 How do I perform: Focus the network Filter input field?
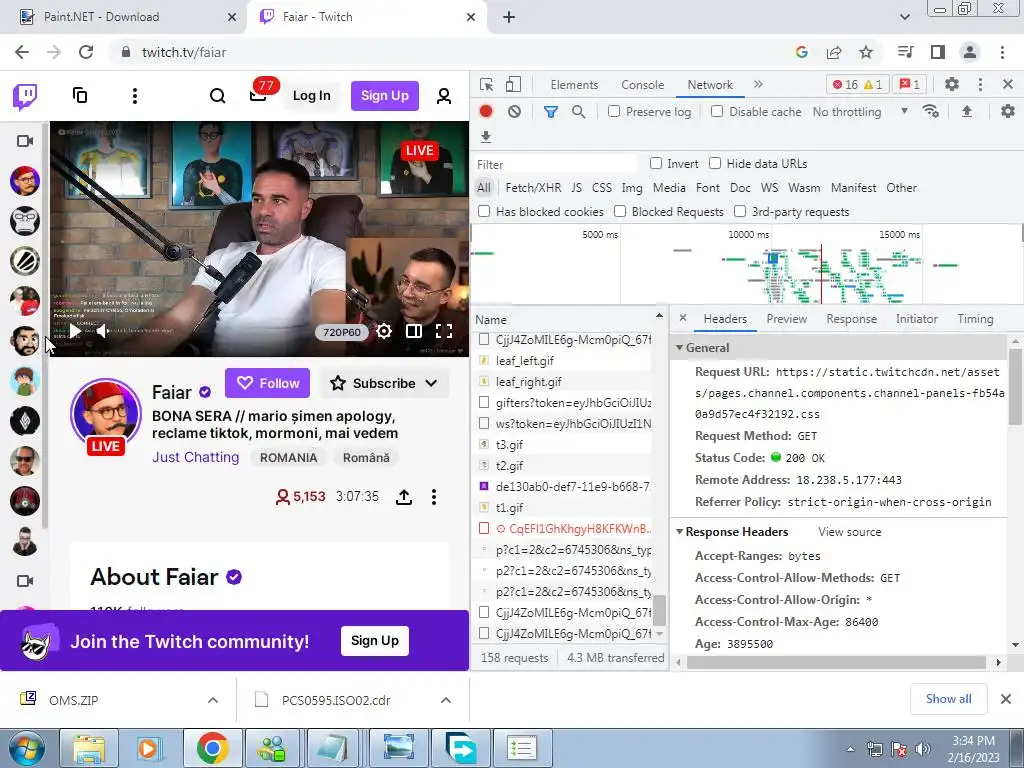(x=555, y=164)
